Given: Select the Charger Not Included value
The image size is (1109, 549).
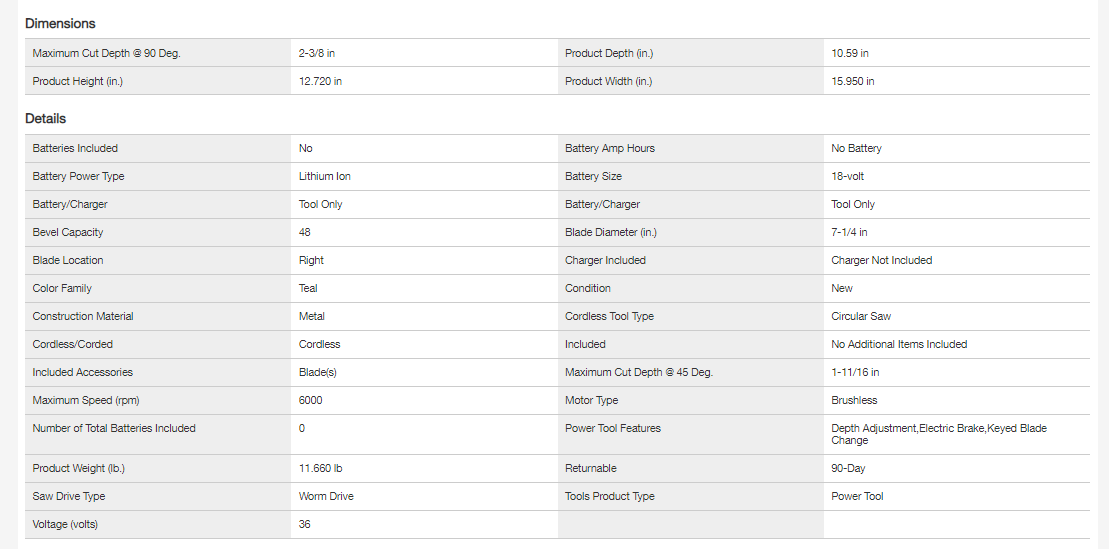Looking at the screenshot, I should click(882, 260).
